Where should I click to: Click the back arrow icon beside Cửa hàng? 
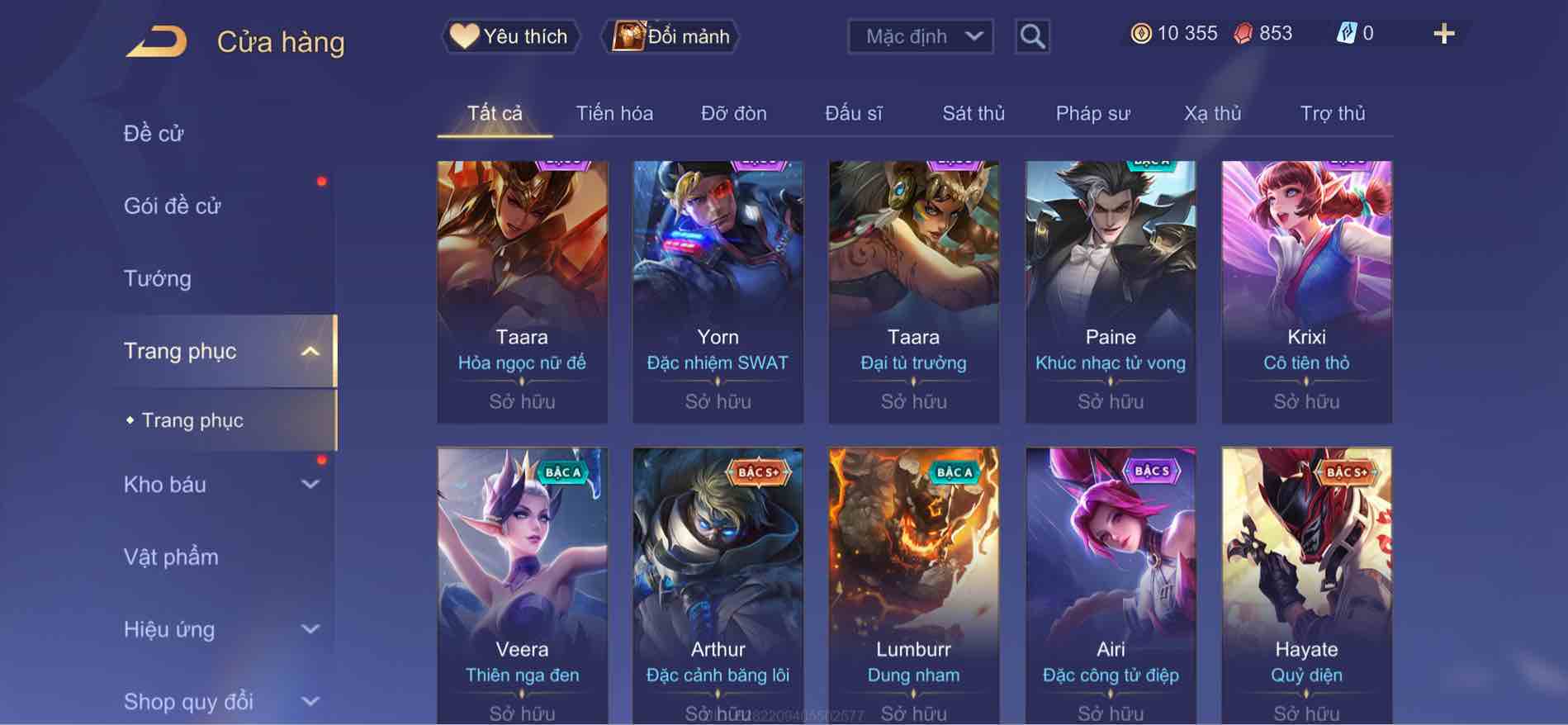156,41
